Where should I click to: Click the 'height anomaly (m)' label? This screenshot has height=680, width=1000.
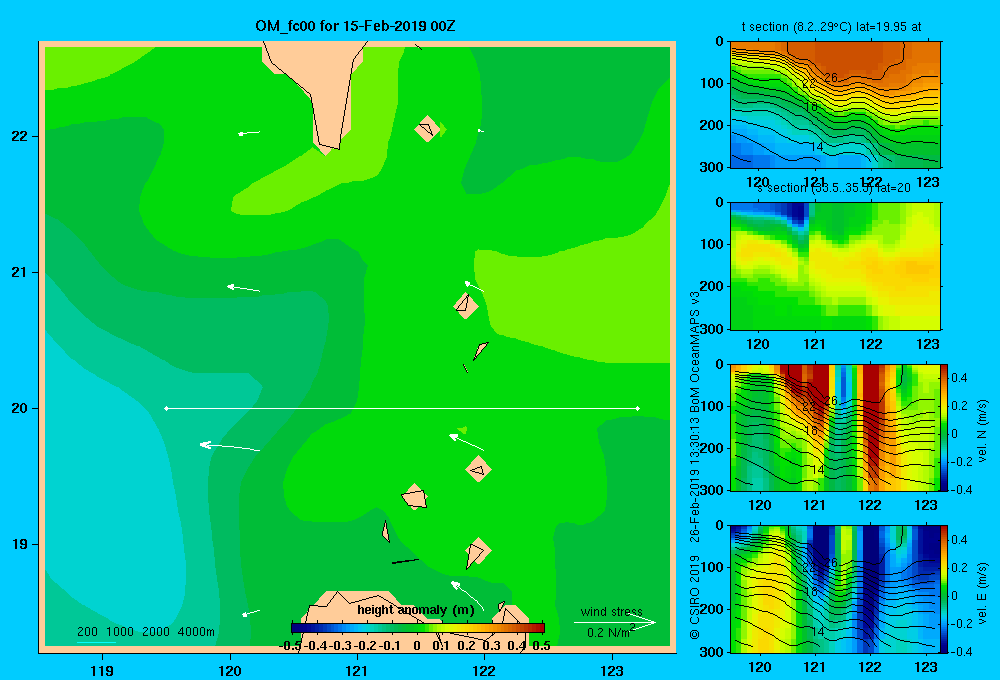pos(416,610)
